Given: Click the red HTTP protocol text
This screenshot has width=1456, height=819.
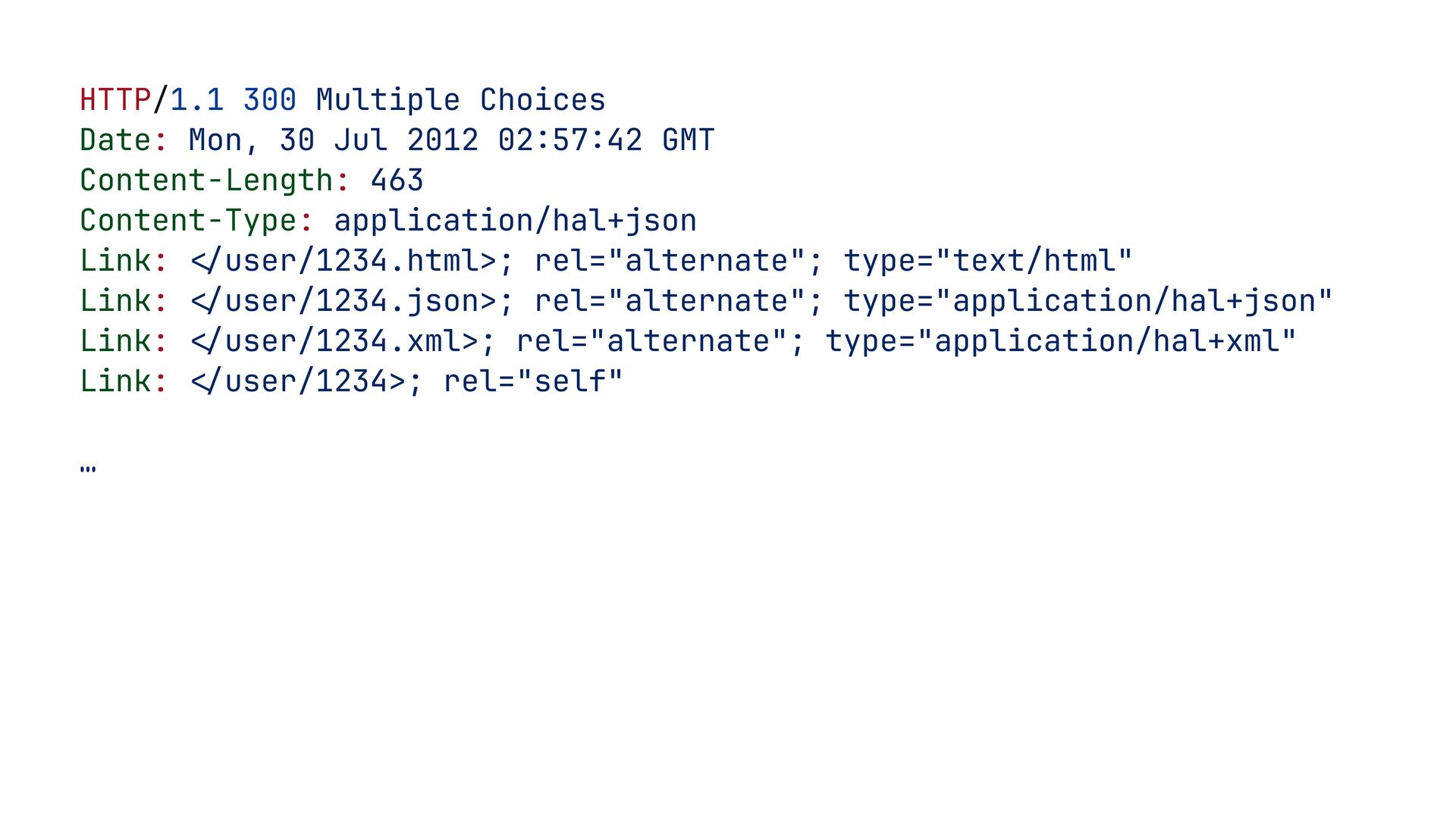Looking at the screenshot, I should click(115, 100).
